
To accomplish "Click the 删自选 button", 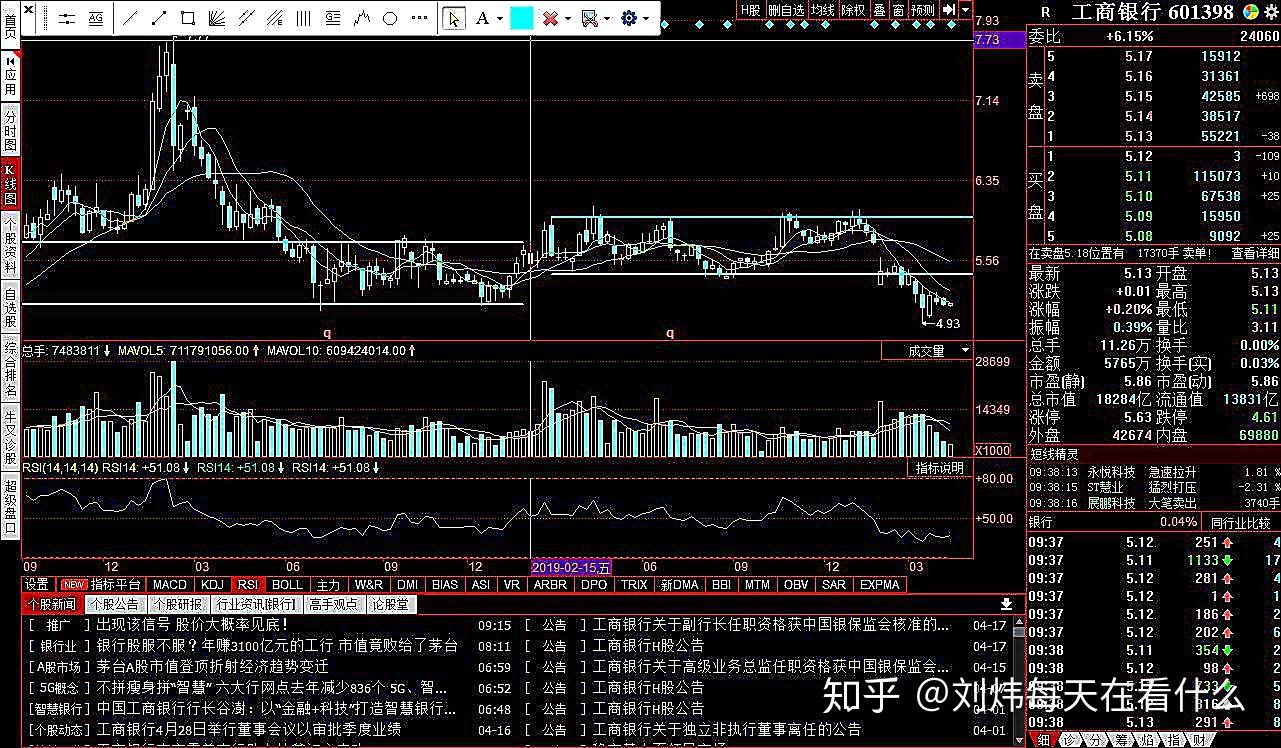I will (786, 10).
